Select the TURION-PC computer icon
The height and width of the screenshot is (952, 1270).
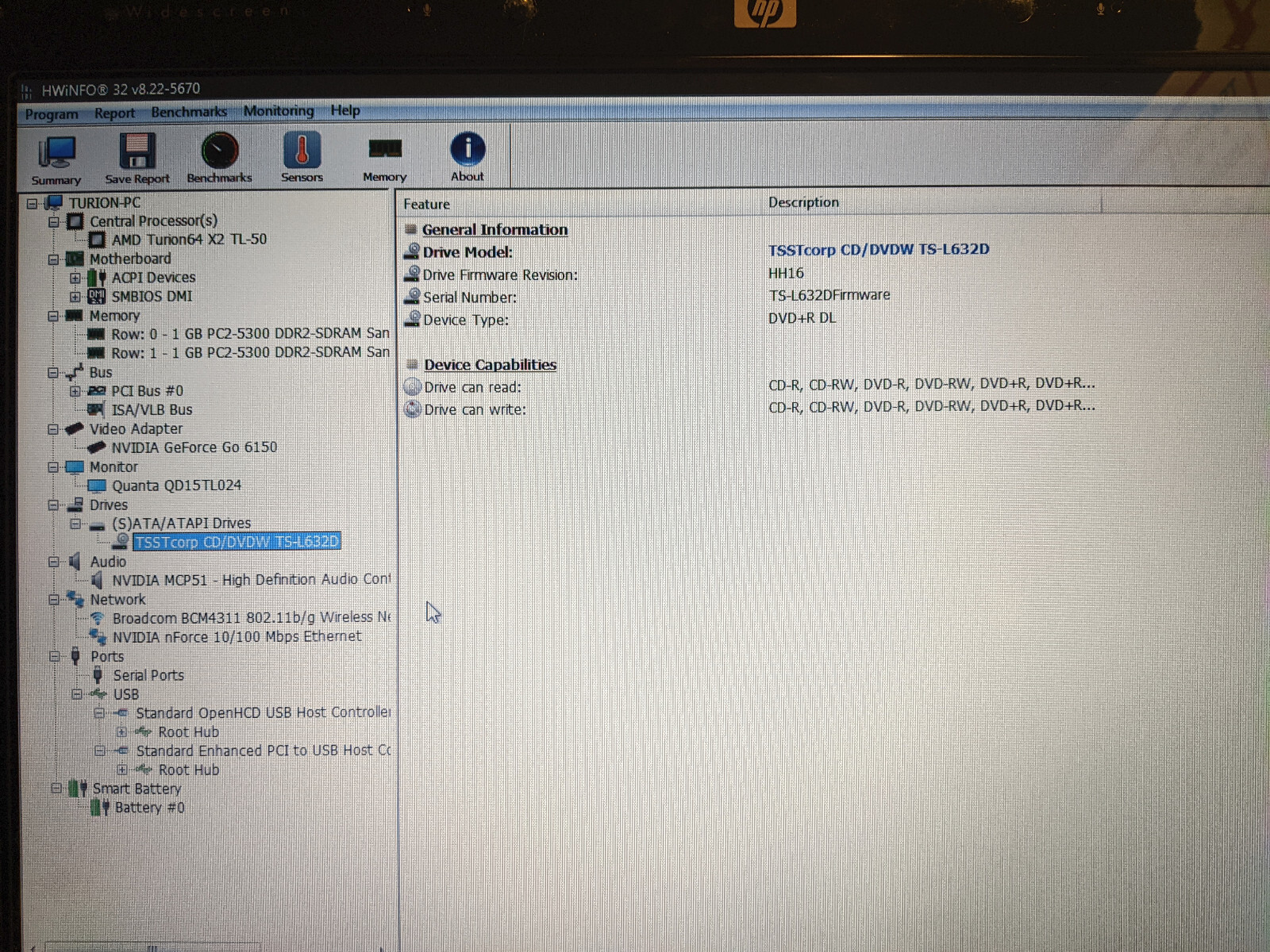[53, 203]
